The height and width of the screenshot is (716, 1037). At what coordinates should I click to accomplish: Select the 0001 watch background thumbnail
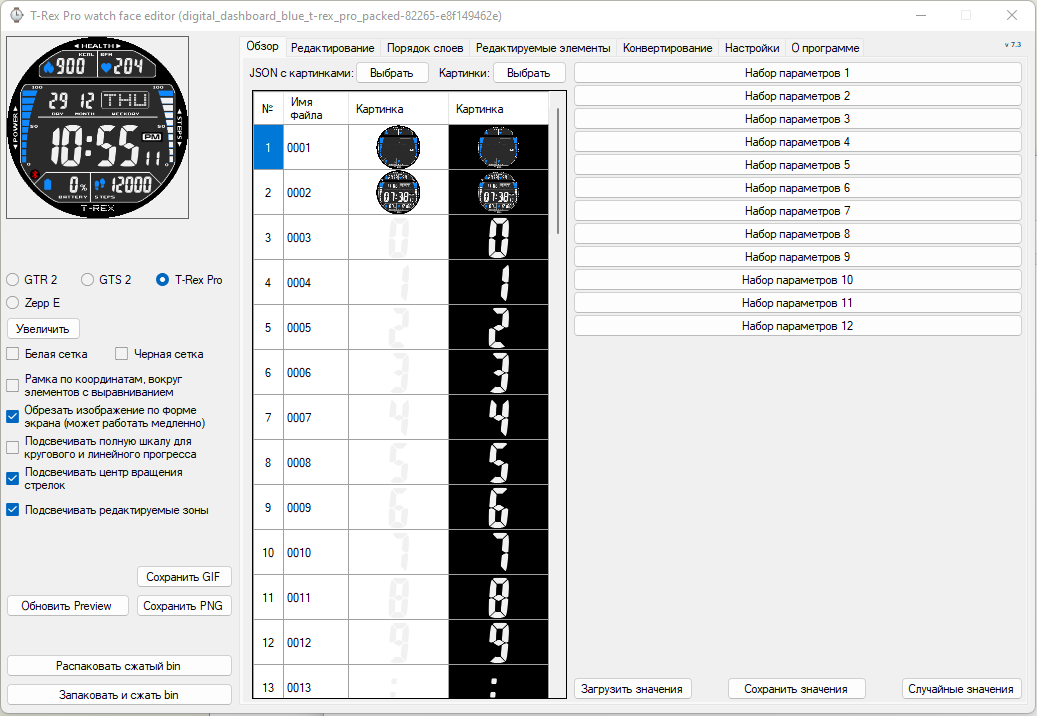[398, 147]
